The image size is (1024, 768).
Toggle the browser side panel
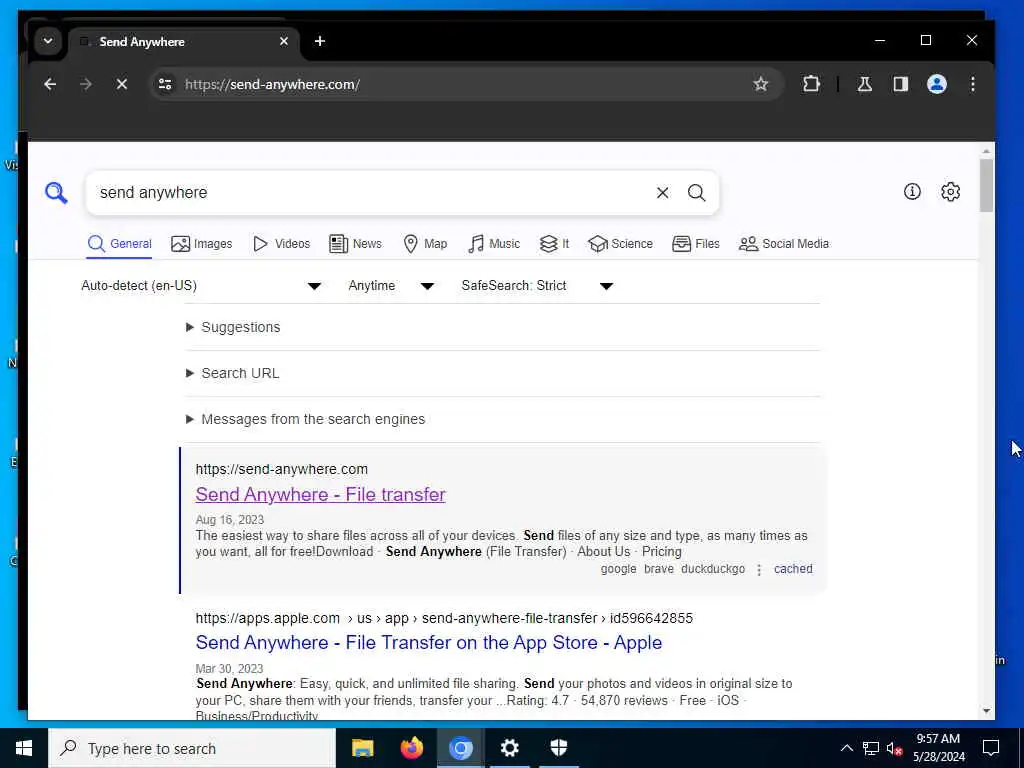point(901,84)
